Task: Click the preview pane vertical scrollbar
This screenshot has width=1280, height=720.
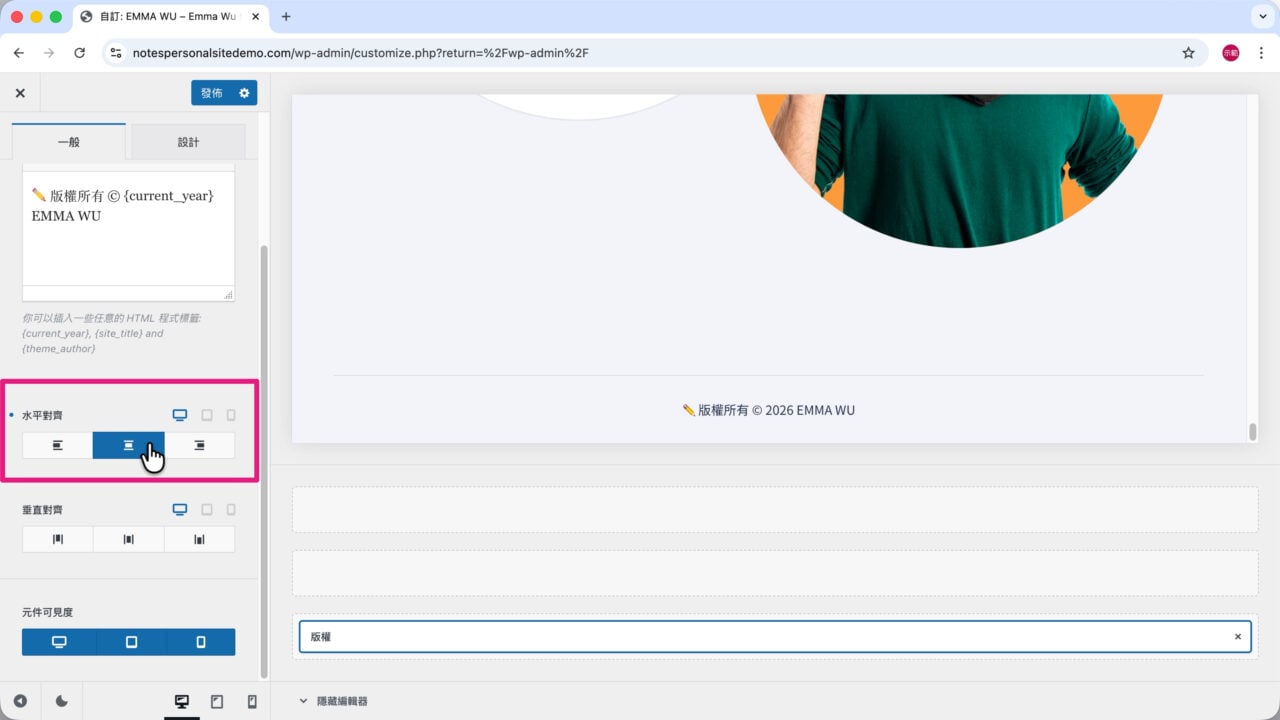Action: click(1252, 431)
